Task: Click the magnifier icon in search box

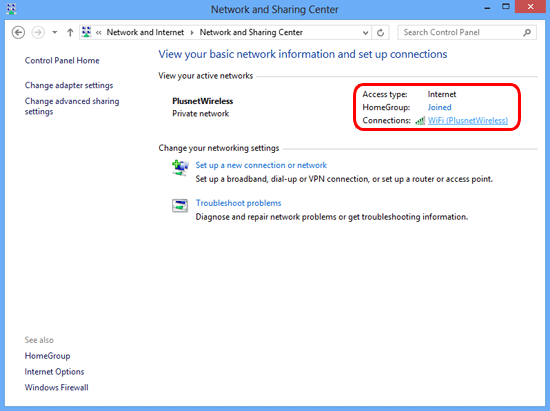Action: (526, 33)
